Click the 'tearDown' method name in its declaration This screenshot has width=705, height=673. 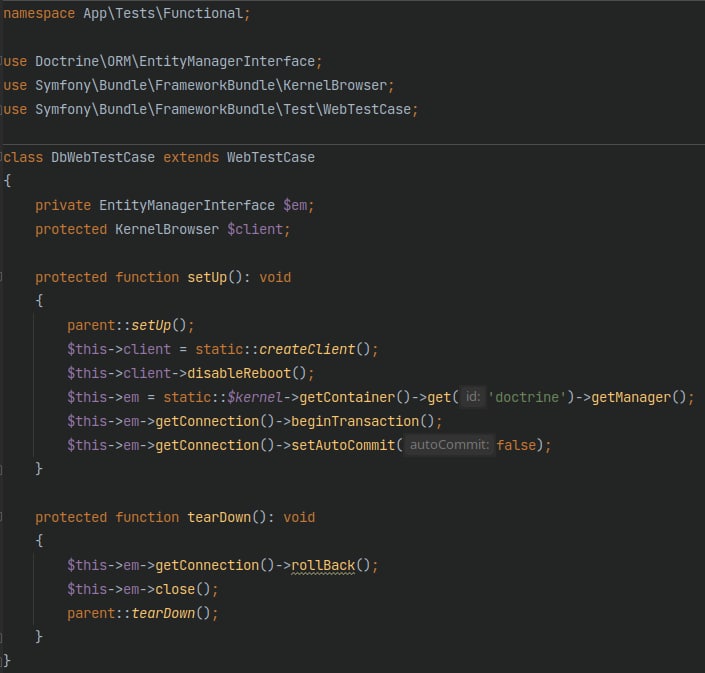tap(219, 517)
